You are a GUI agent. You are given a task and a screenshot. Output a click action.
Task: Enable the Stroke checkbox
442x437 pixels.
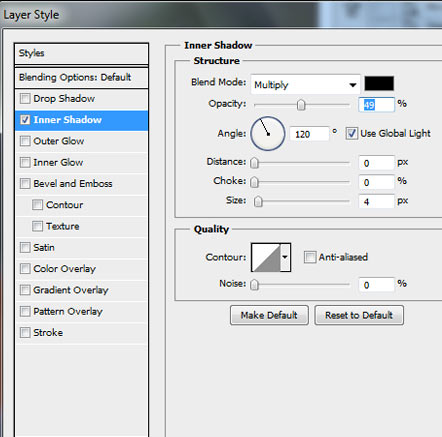25,332
